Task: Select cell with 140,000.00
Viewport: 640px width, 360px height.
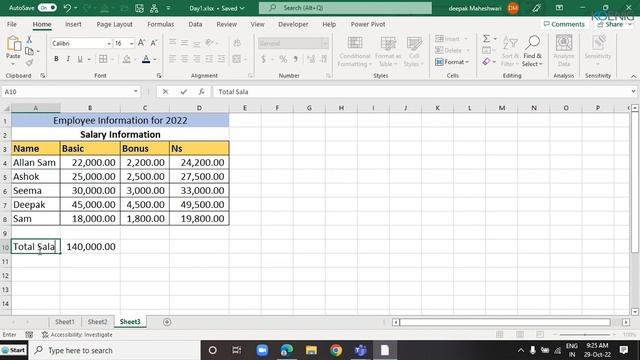Action: click(90, 247)
